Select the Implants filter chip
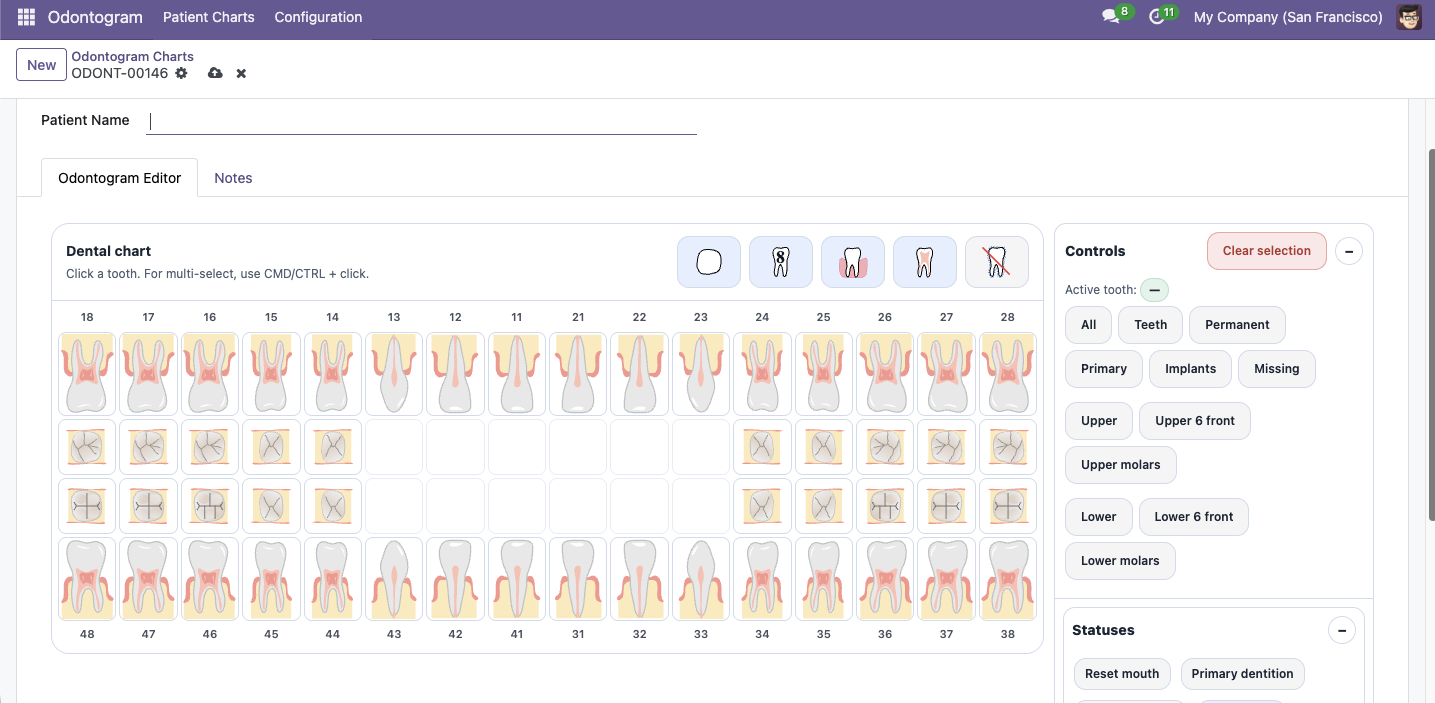This screenshot has height=703, width=1435. click(1190, 369)
